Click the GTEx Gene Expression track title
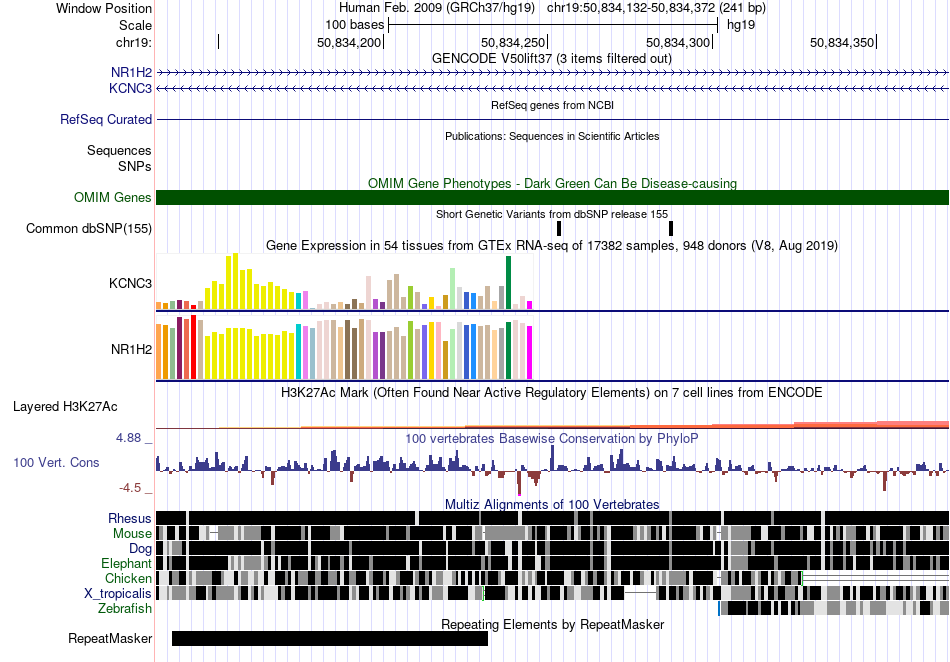The image size is (950, 662). tap(552, 246)
